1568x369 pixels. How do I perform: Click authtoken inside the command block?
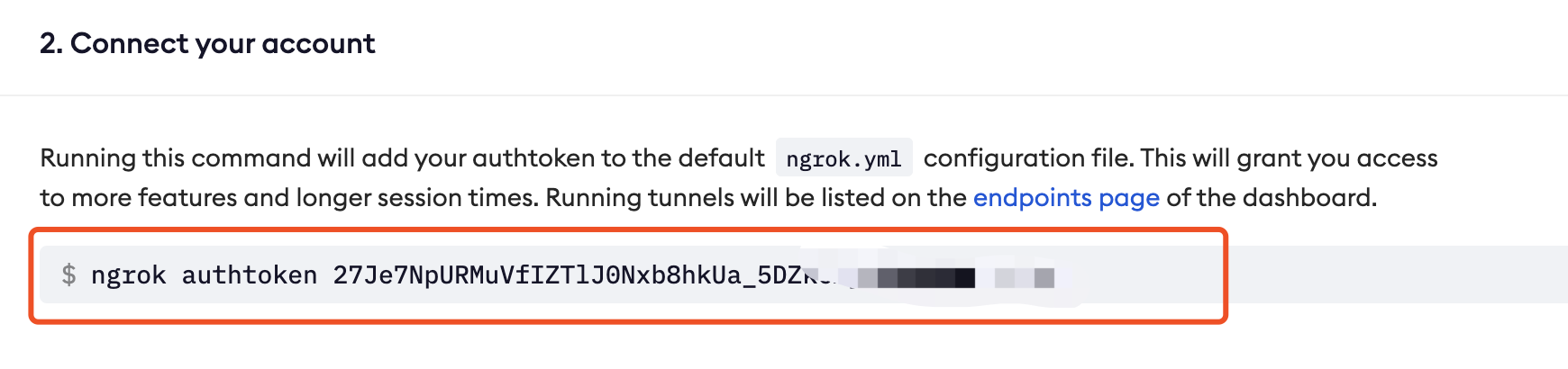pyautogui.click(x=250, y=274)
